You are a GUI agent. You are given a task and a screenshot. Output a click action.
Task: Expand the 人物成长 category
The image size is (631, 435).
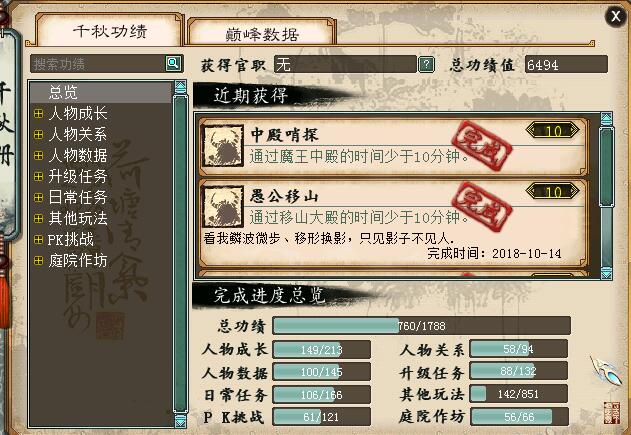click(x=39, y=113)
